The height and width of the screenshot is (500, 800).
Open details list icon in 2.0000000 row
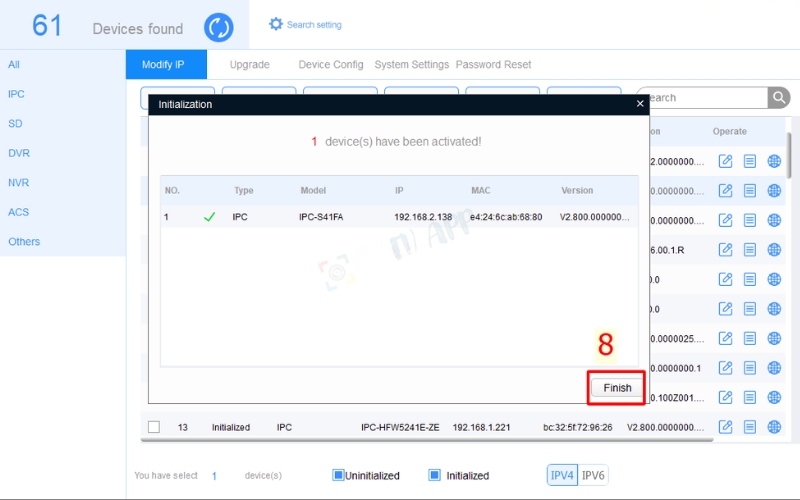(x=749, y=161)
